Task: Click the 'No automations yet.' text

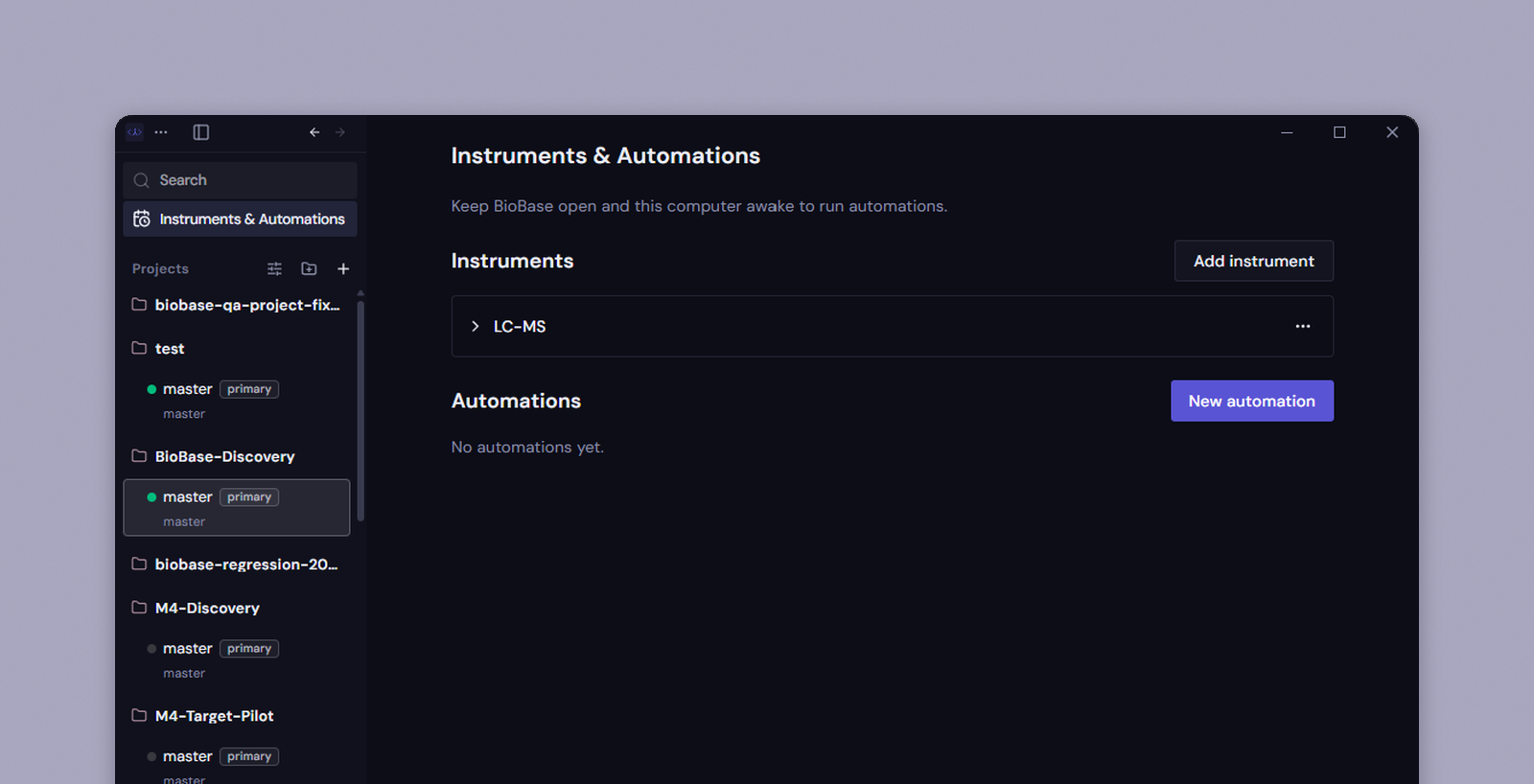Action: pos(527,448)
